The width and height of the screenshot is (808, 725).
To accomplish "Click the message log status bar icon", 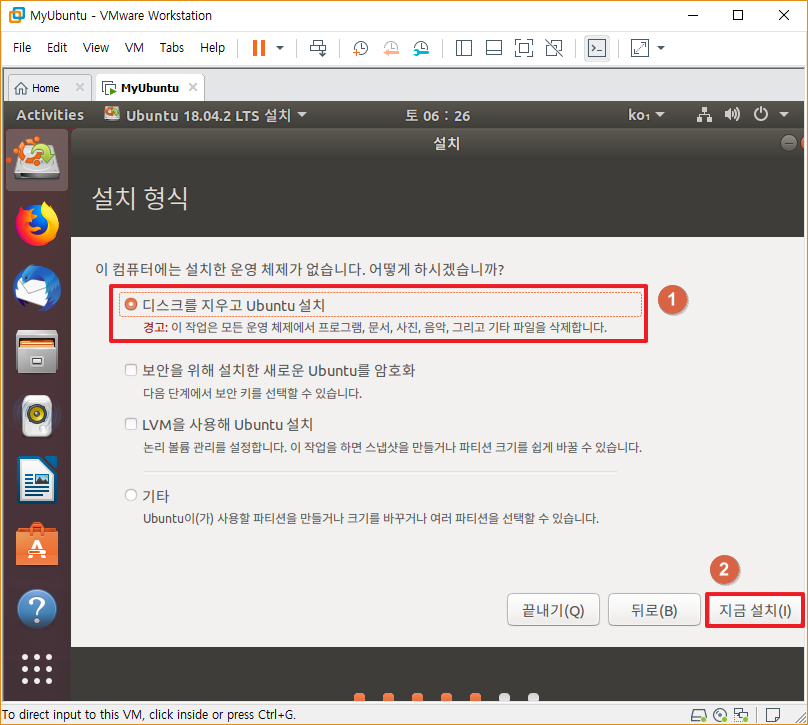I will pyautogui.click(x=772, y=715).
